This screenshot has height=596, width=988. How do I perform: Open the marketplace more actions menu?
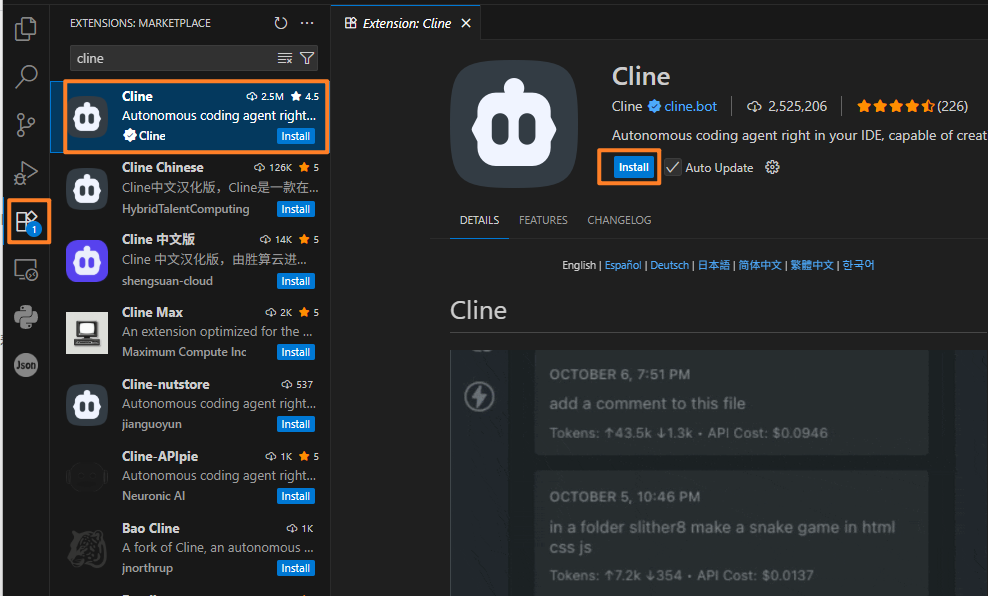(x=307, y=23)
